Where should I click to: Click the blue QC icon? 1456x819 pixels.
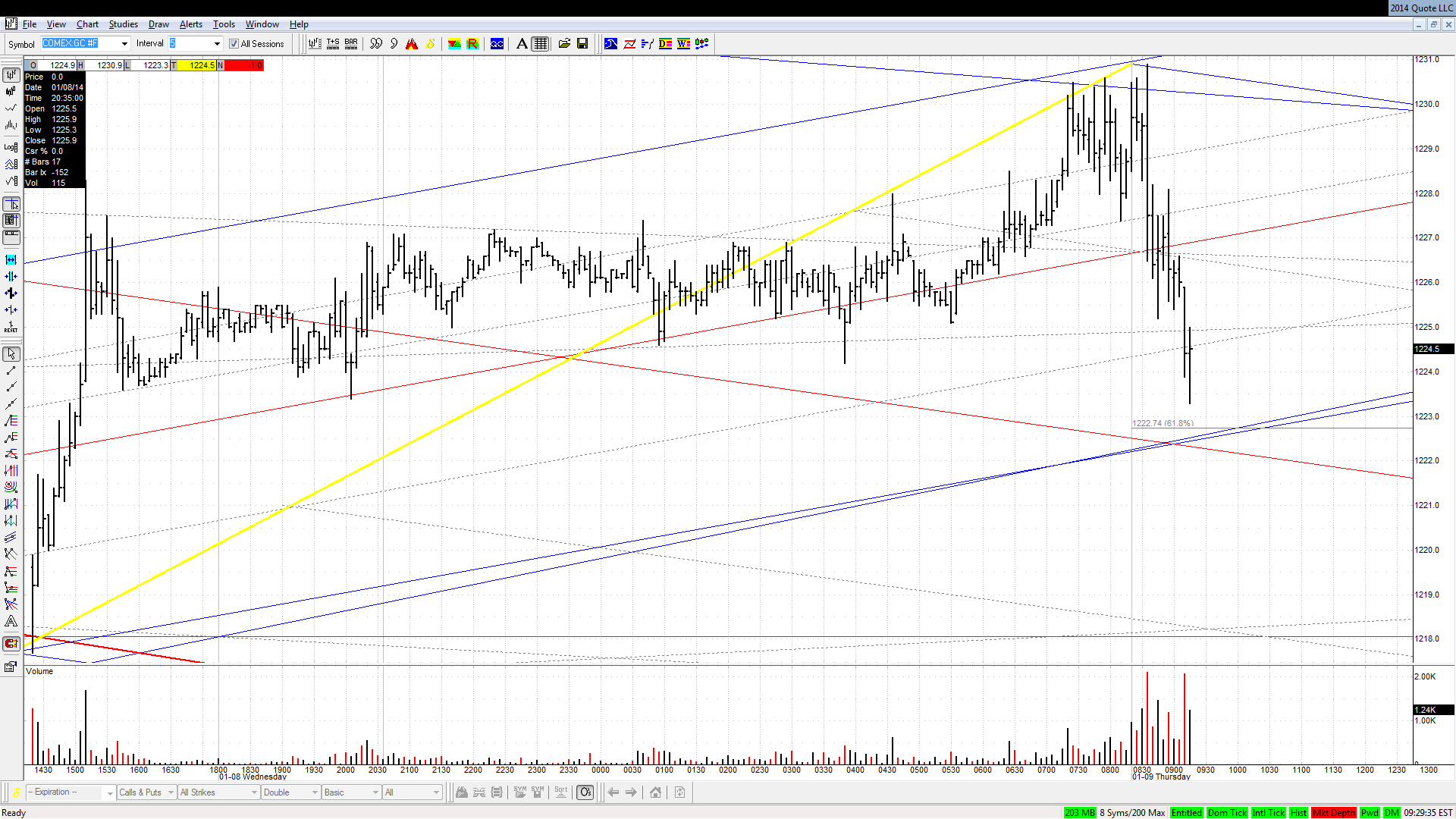click(x=497, y=44)
